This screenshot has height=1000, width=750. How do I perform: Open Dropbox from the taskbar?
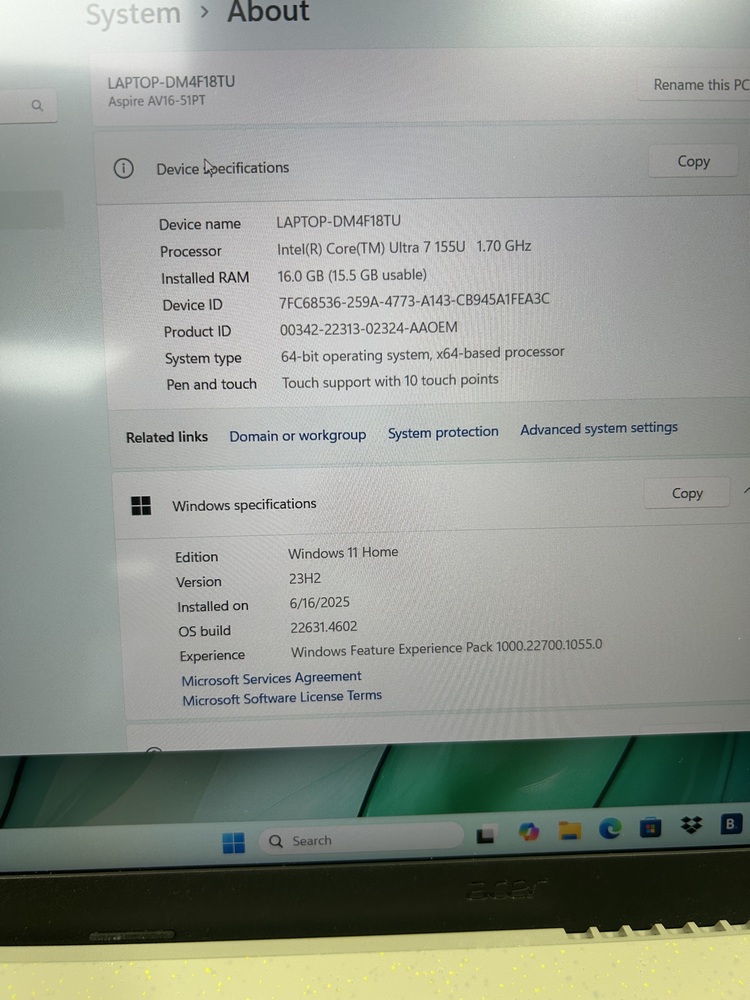(691, 825)
